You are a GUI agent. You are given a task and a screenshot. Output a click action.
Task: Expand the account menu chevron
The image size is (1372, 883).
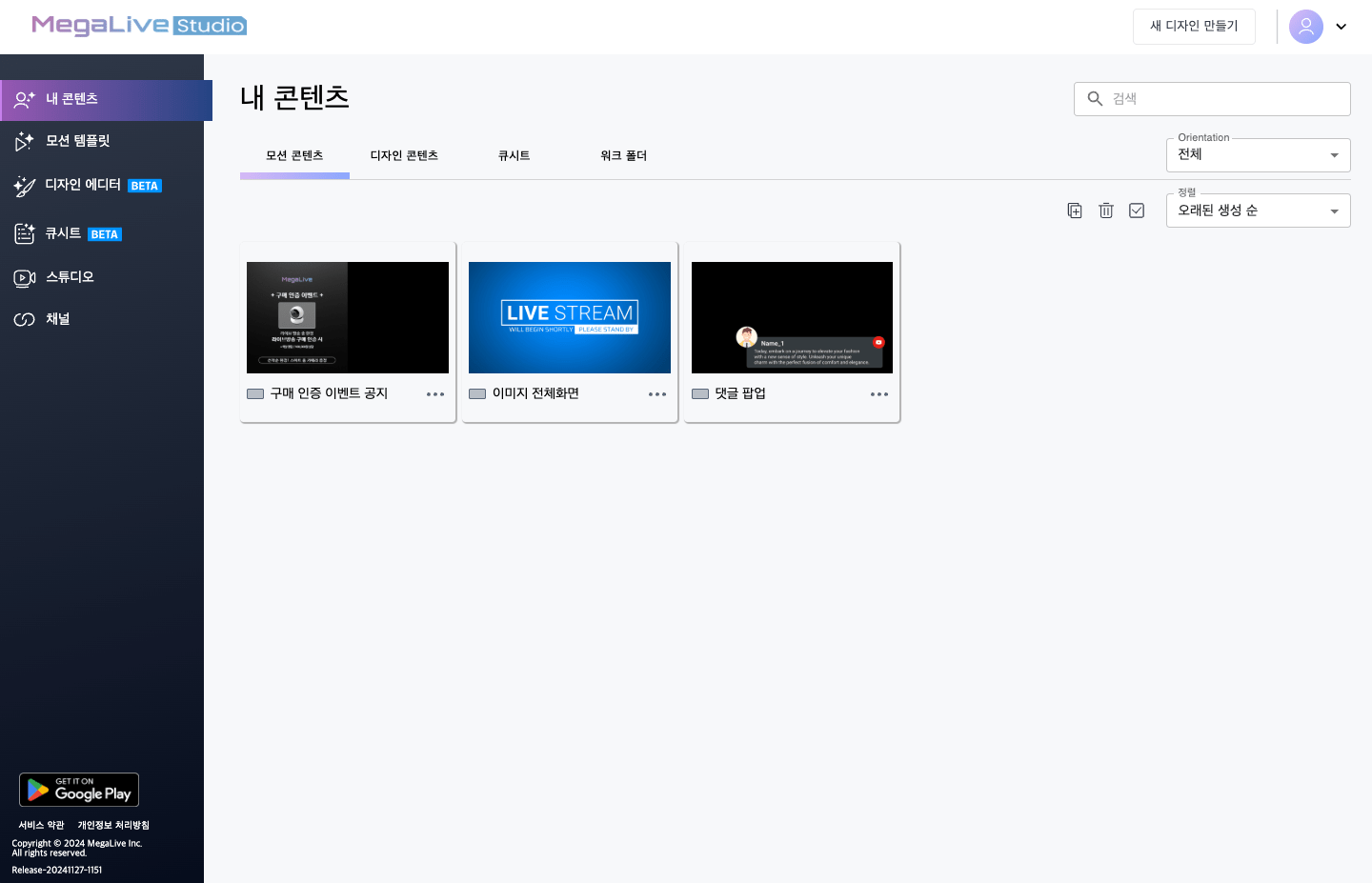[1341, 27]
